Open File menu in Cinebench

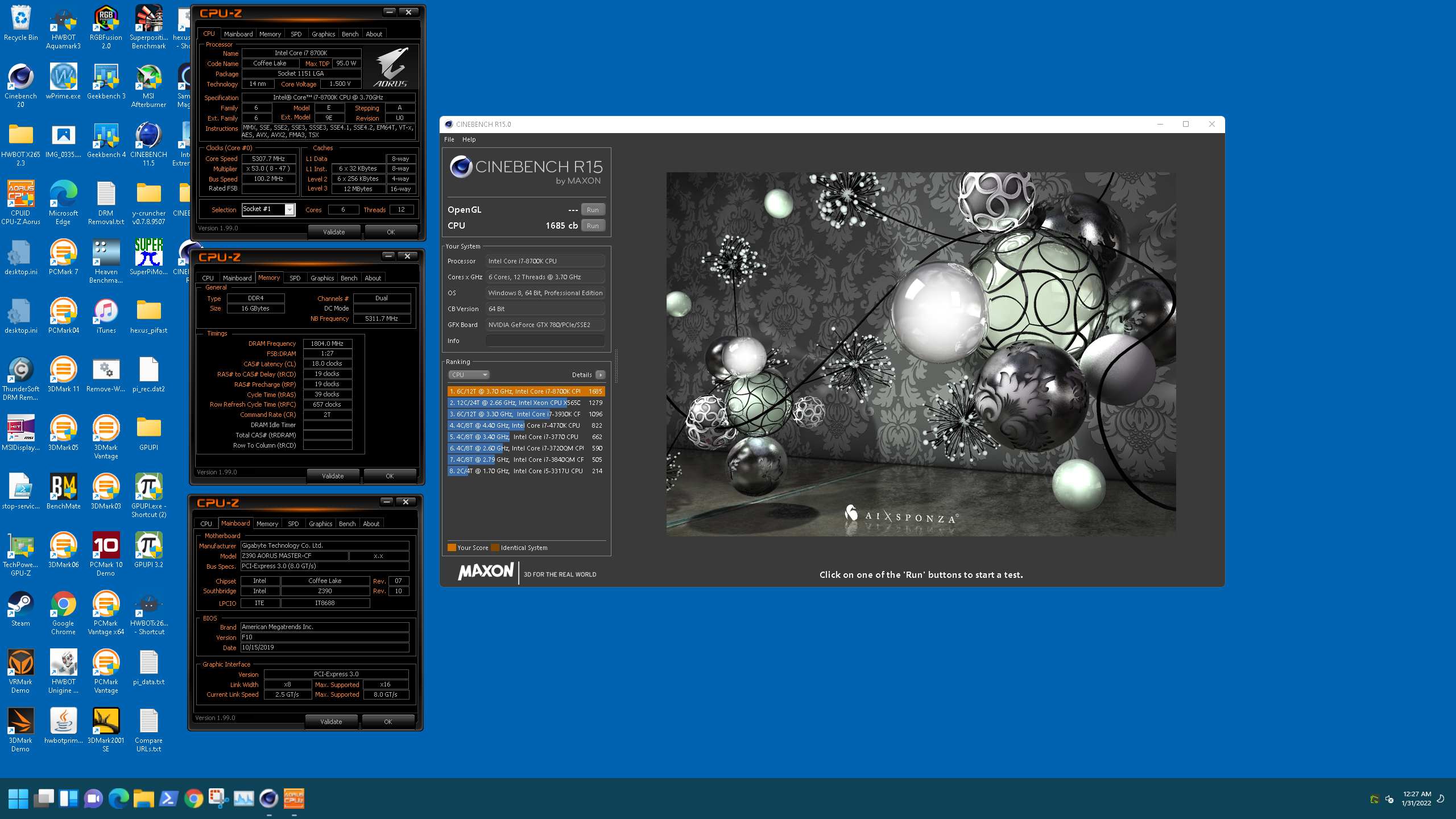(449, 139)
